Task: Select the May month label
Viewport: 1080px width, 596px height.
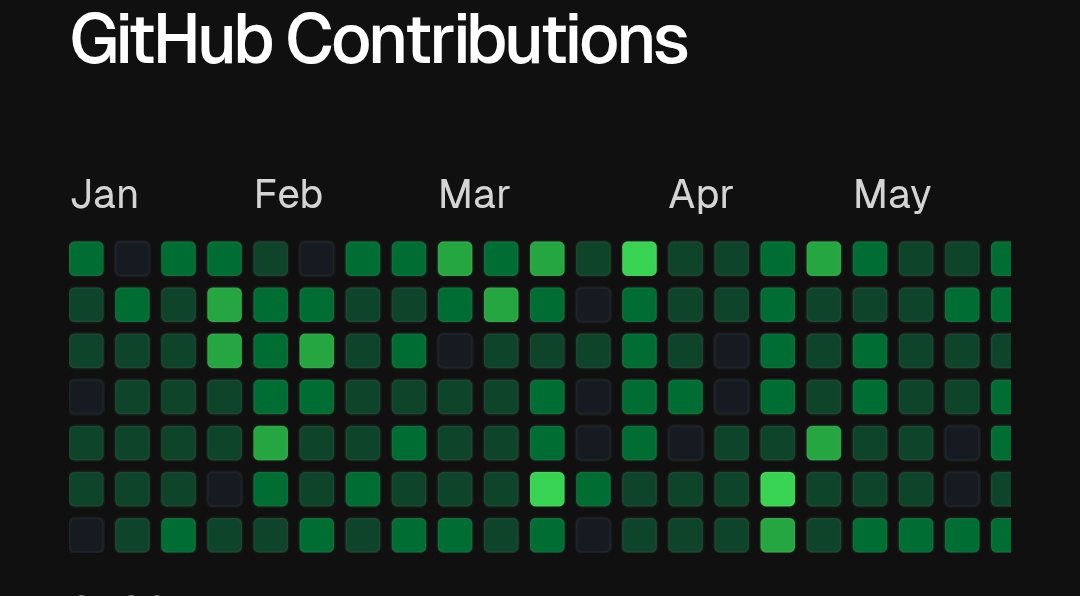Action: pos(892,195)
